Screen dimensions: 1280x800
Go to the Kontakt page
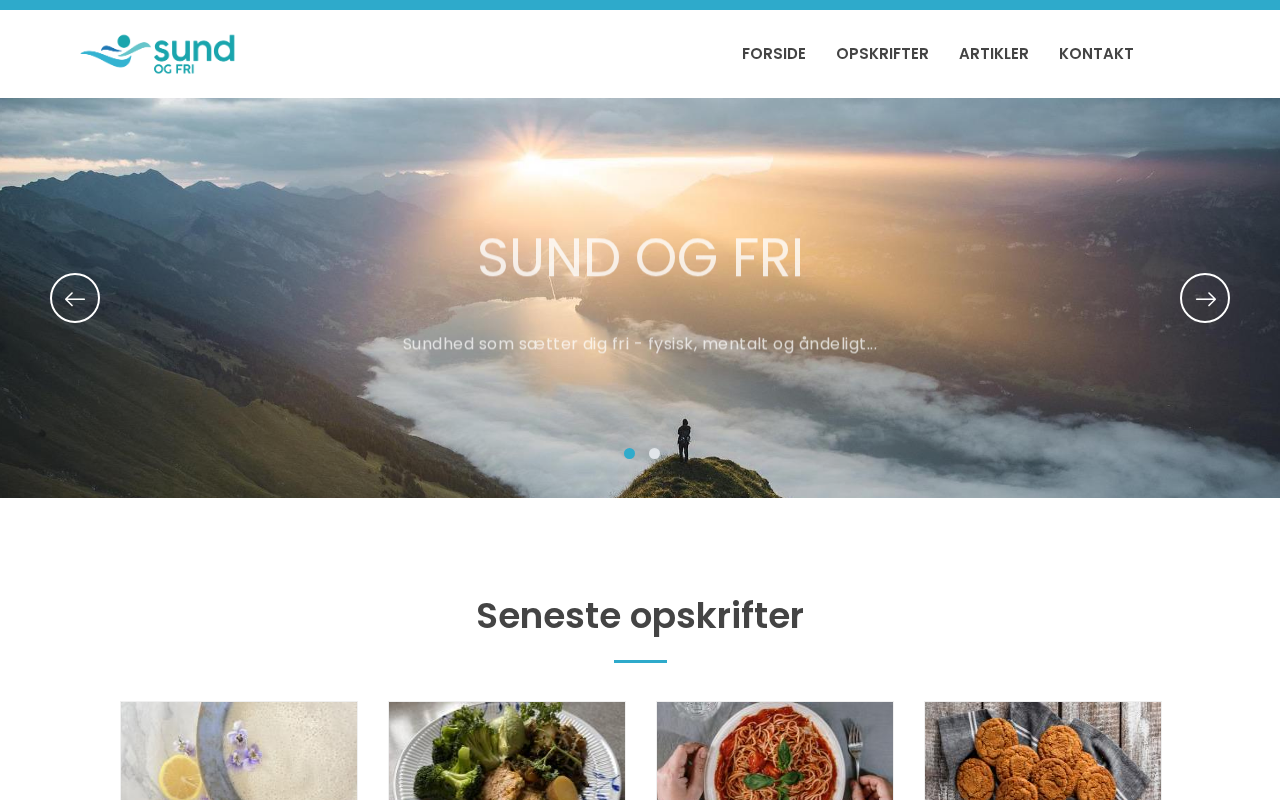tap(1096, 54)
